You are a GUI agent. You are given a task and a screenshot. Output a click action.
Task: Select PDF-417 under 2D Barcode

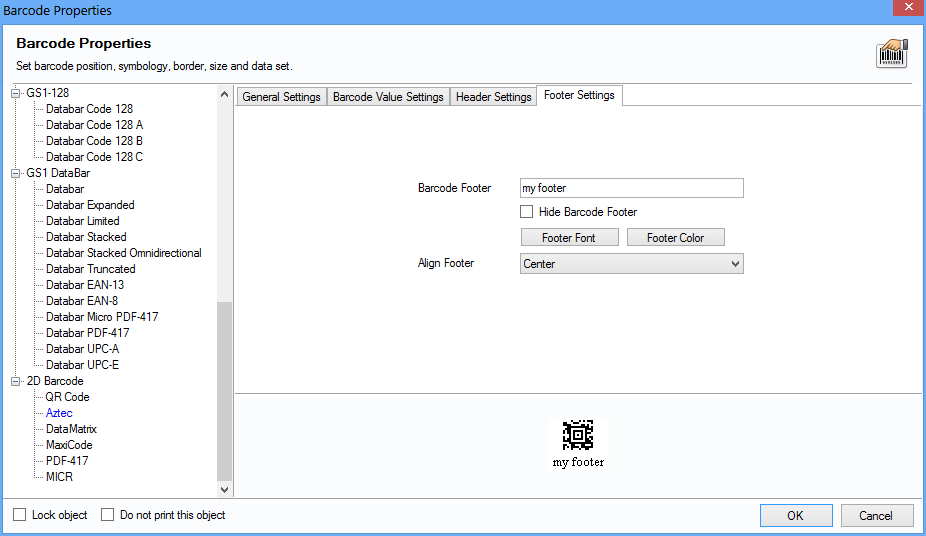[x=67, y=460]
